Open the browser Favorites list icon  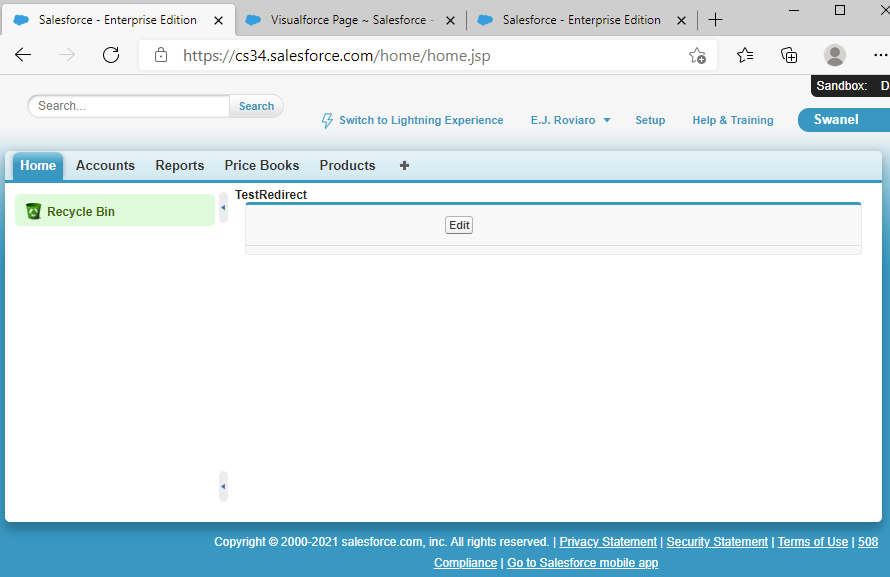click(745, 56)
